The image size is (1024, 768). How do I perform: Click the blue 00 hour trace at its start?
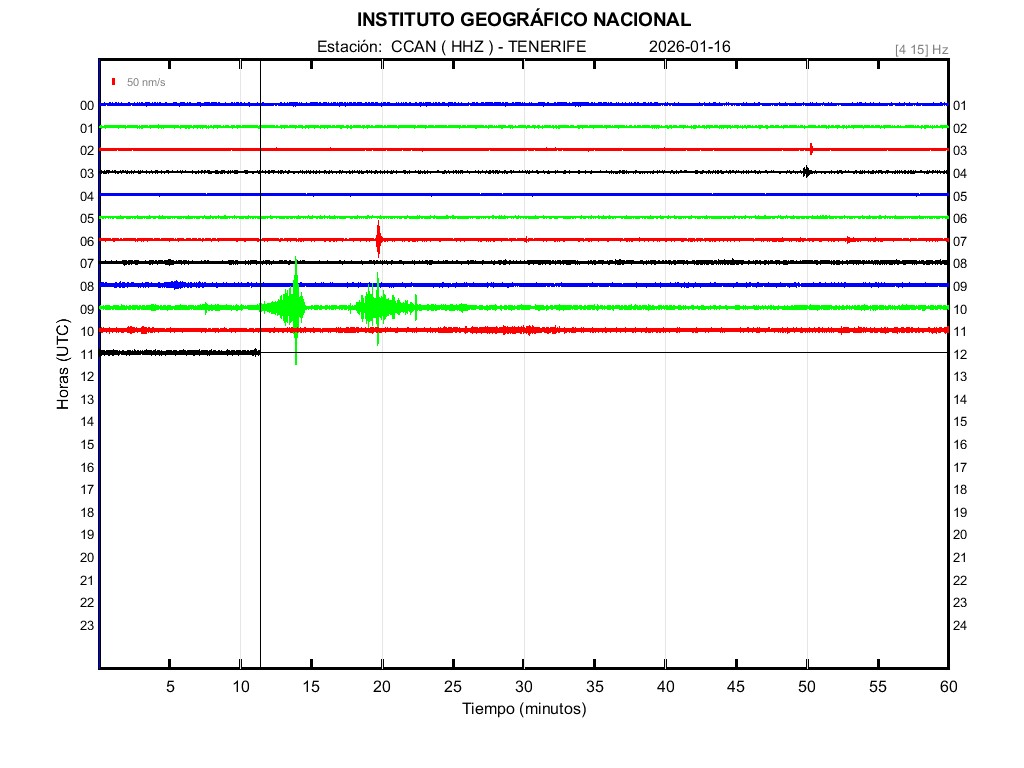104,104
